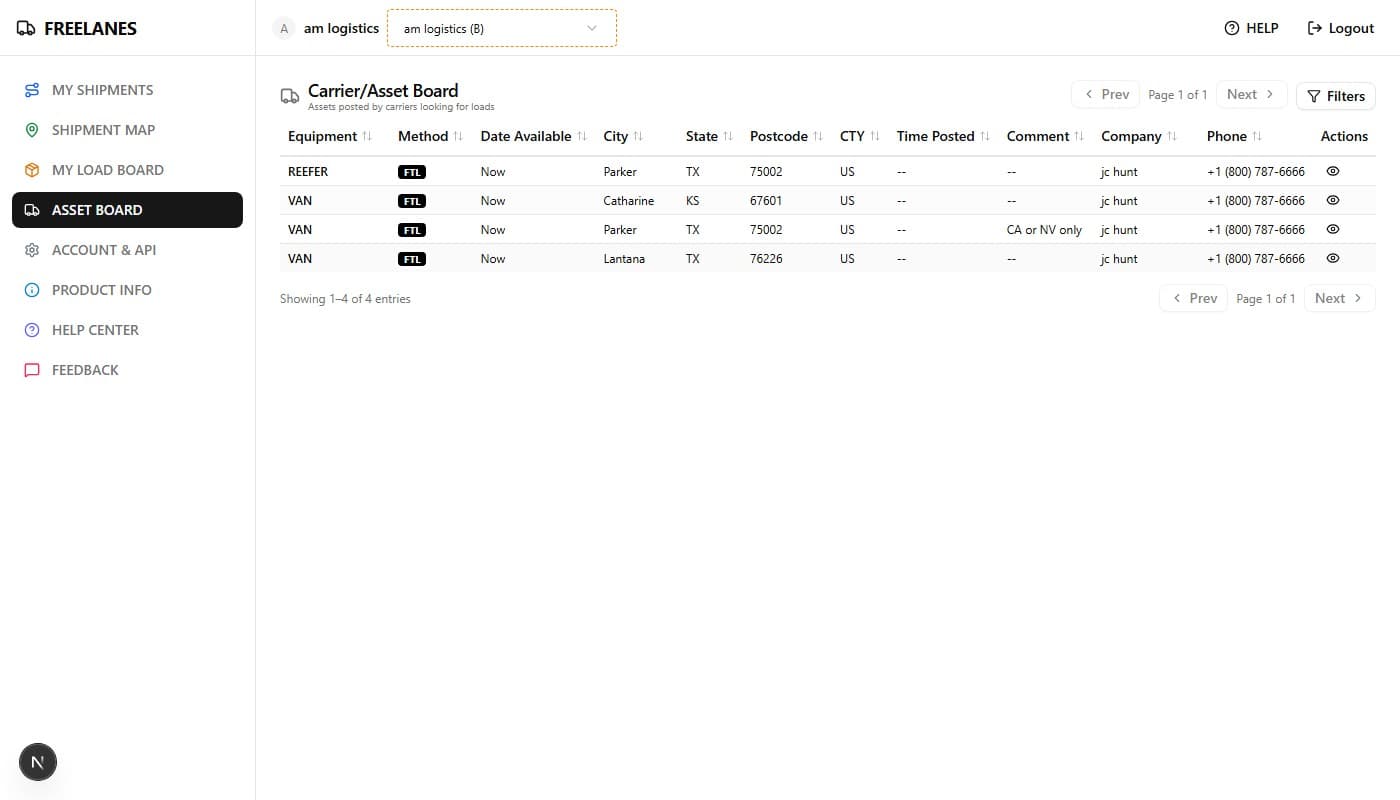Sort by Date Available column

pyautogui.click(x=534, y=136)
